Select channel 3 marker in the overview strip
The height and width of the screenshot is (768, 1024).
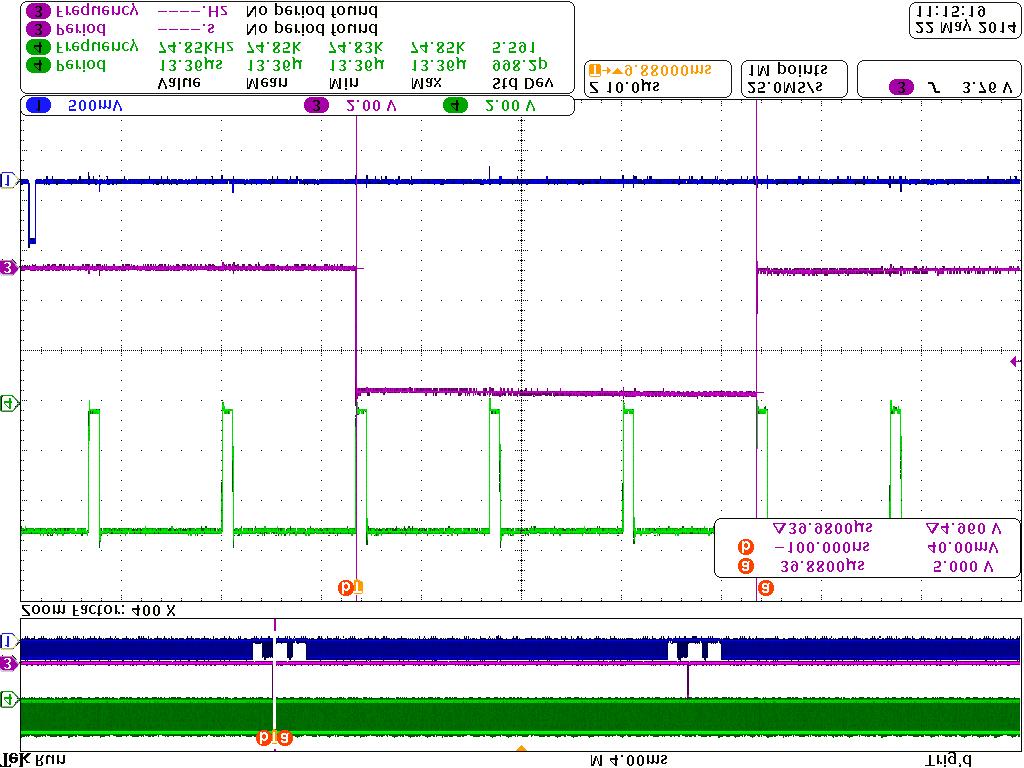pyautogui.click(x=8, y=664)
